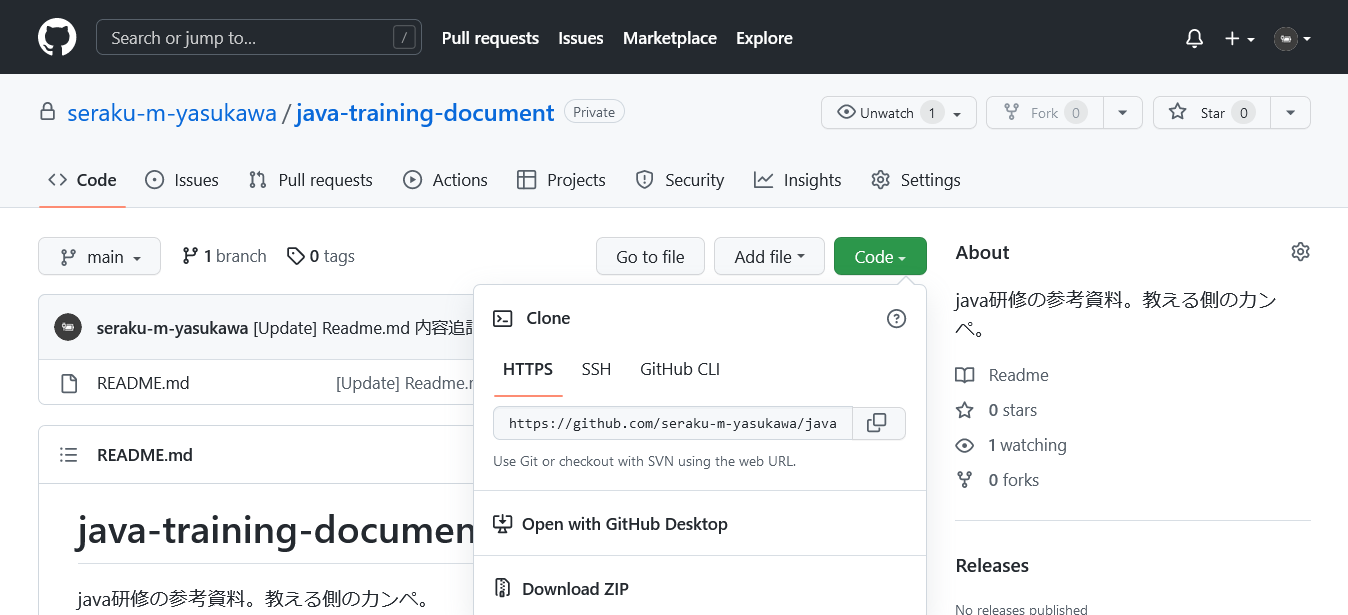The width and height of the screenshot is (1348, 615).
Task: Open the latest commit message [Update] Readme.md
Action: tap(363, 327)
